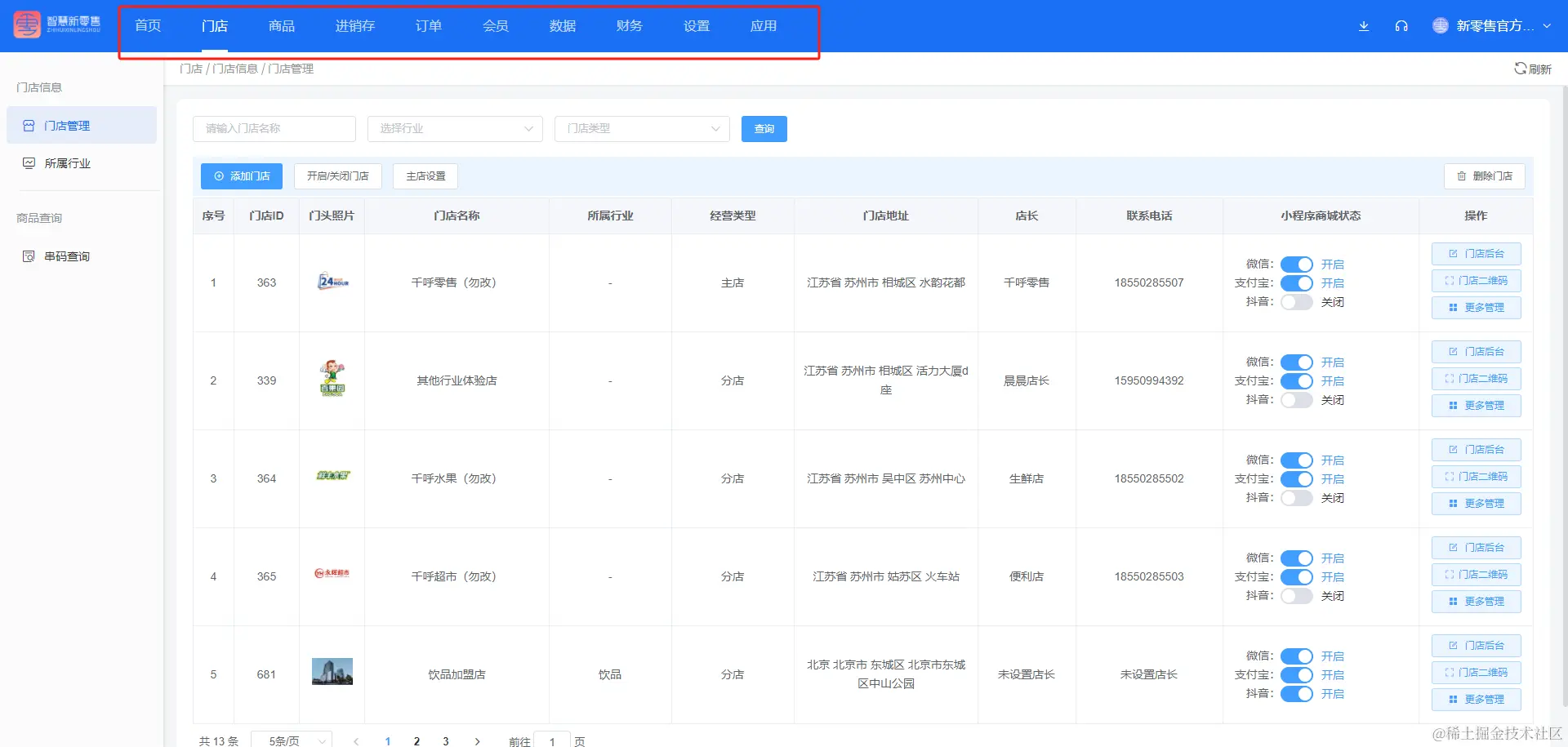1568x747 pixels.
Task: Open the 5条/页 page size dropdown
Action: pyautogui.click(x=291, y=740)
